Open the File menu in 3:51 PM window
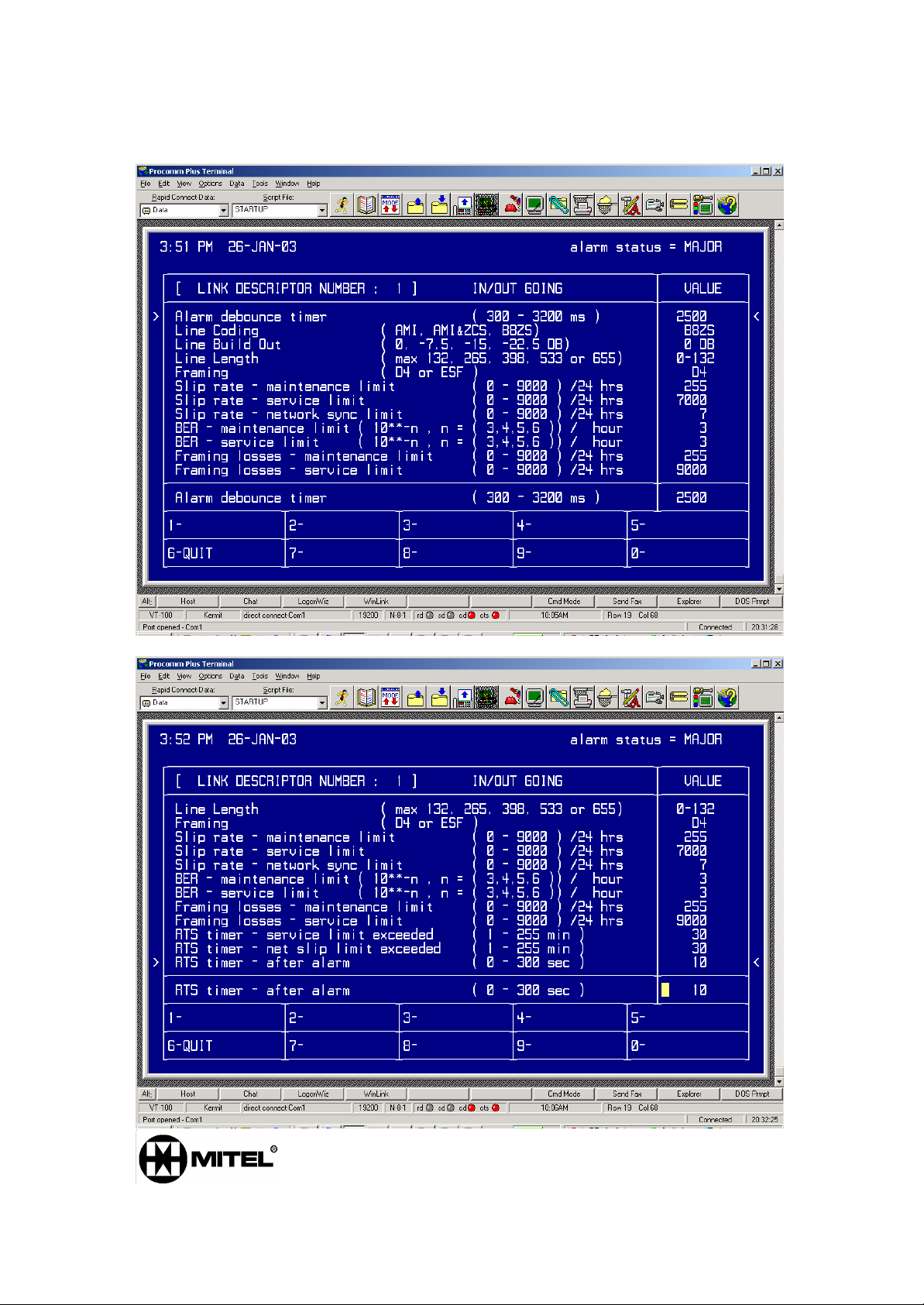Image resolution: width=924 pixels, height=1305 pixels. tap(146, 184)
